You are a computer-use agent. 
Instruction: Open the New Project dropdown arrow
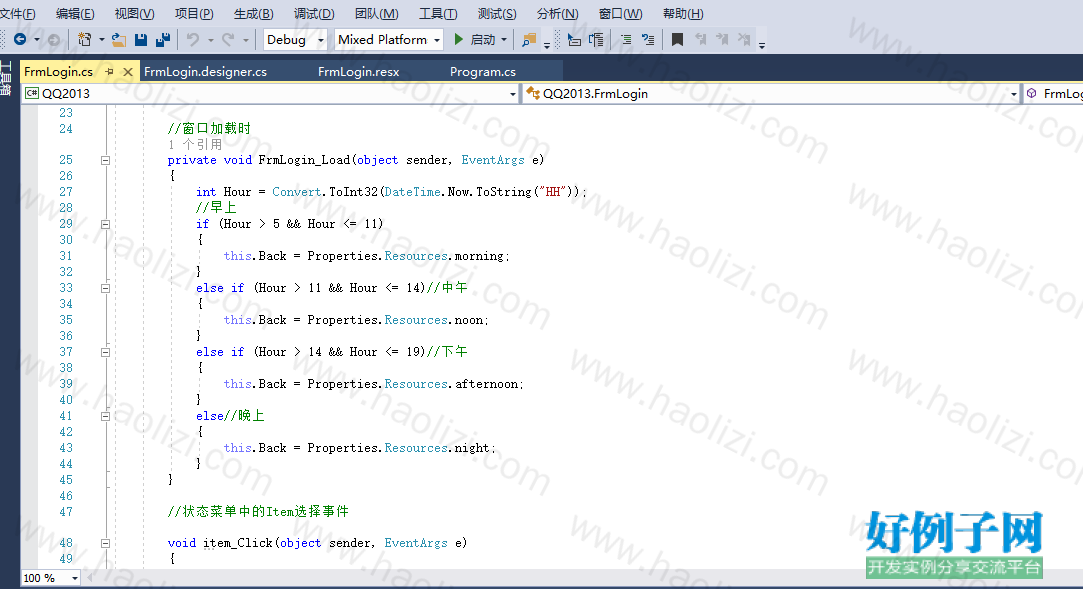tap(102, 40)
